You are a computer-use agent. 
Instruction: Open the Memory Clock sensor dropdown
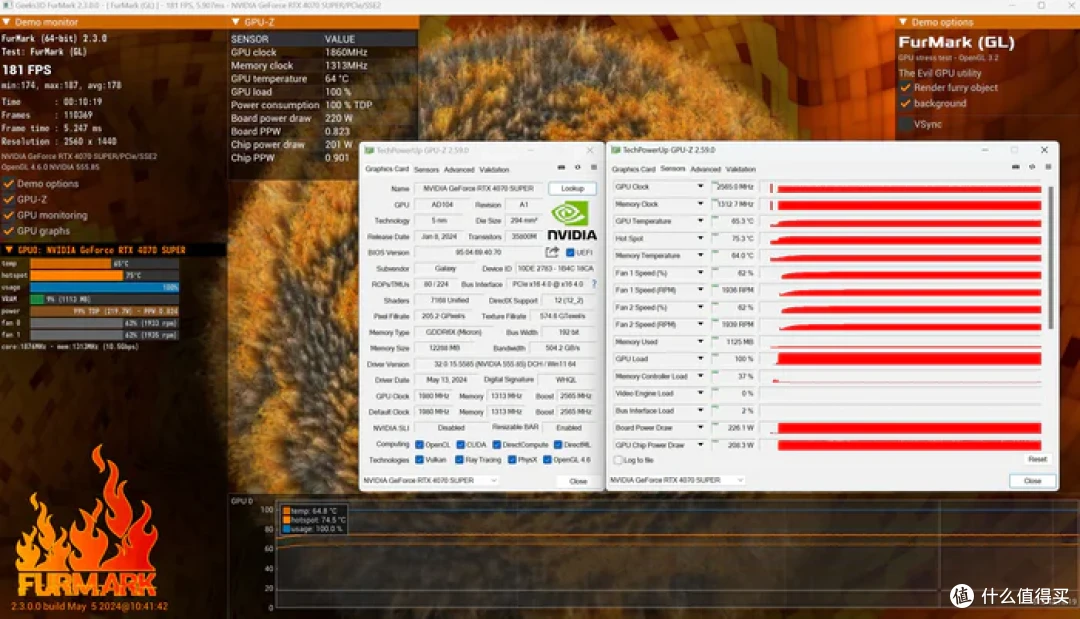point(700,204)
